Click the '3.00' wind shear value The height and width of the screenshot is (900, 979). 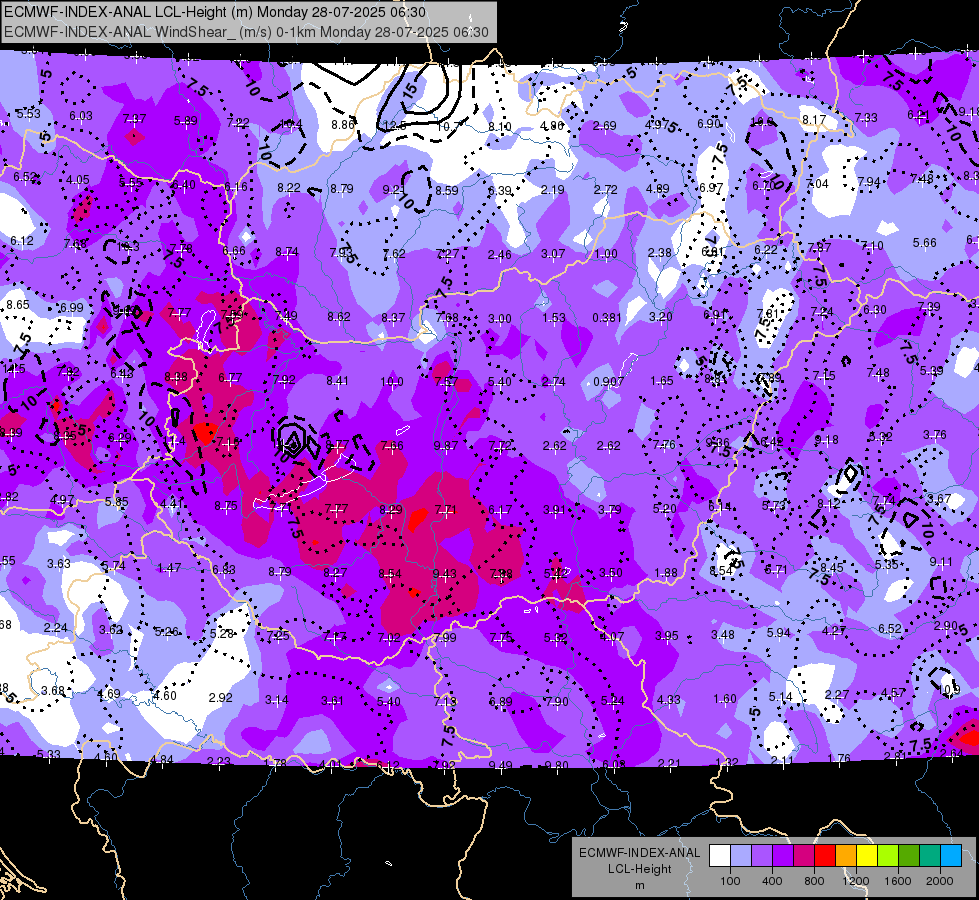pos(499,319)
